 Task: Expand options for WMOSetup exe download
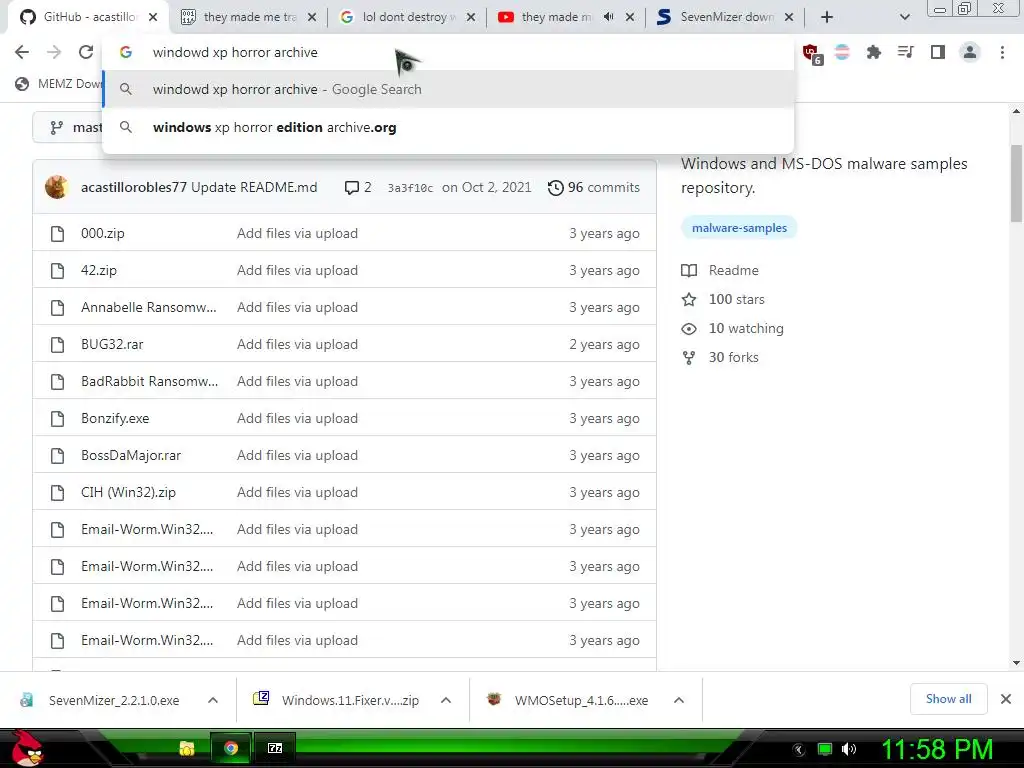(x=679, y=700)
